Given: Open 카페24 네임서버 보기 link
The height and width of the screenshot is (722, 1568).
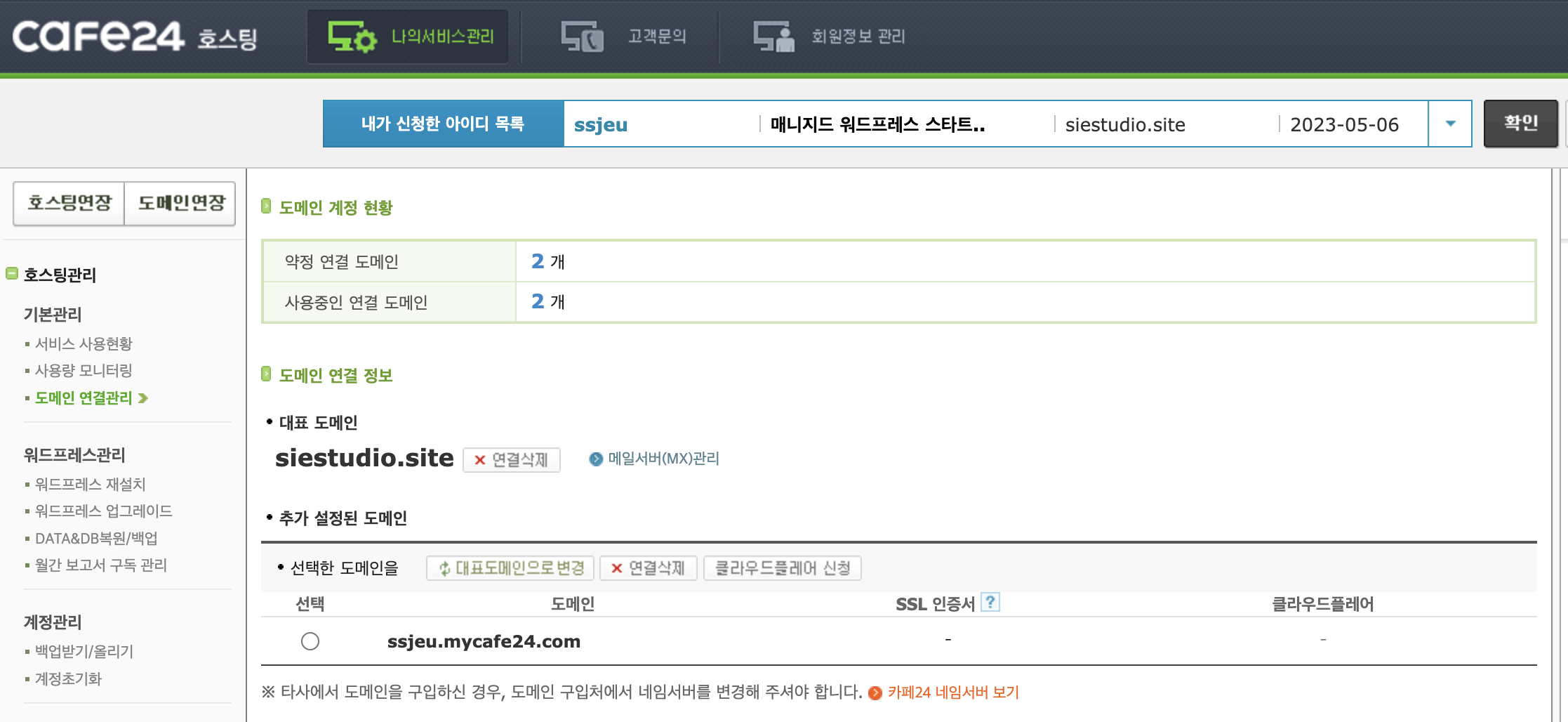Looking at the screenshot, I should coord(953,693).
